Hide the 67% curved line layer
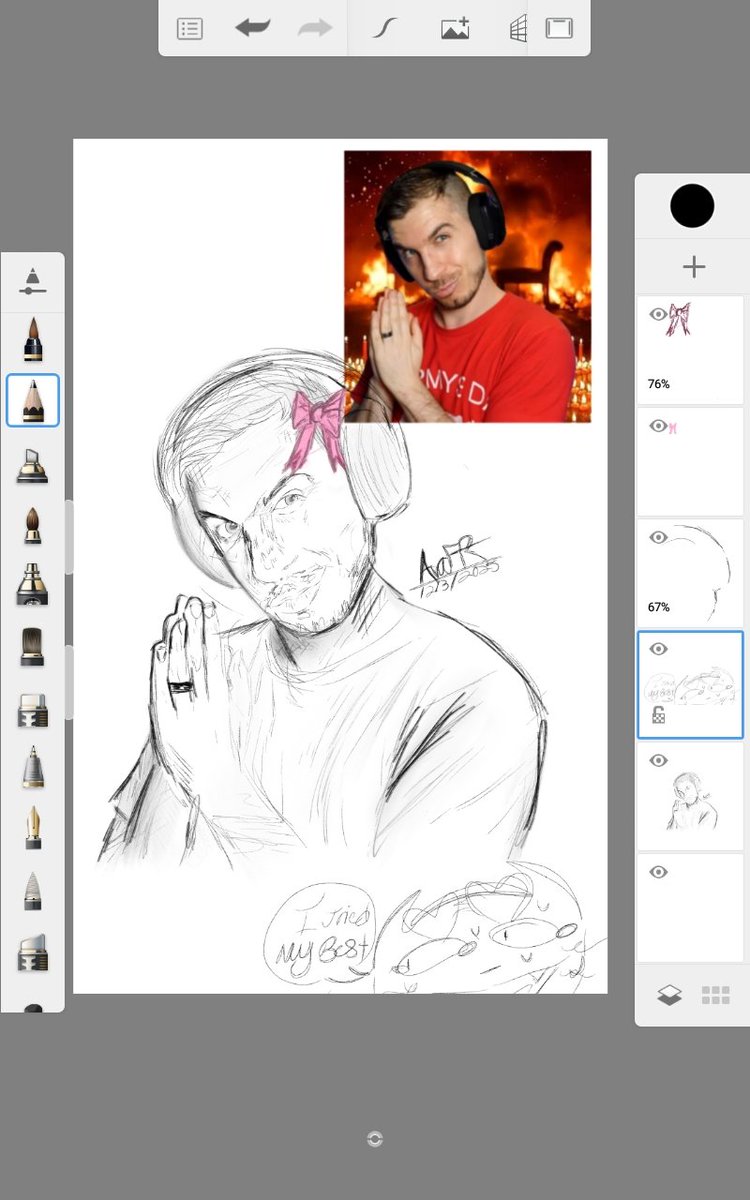This screenshot has width=750, height=1200. coord(658,537)
